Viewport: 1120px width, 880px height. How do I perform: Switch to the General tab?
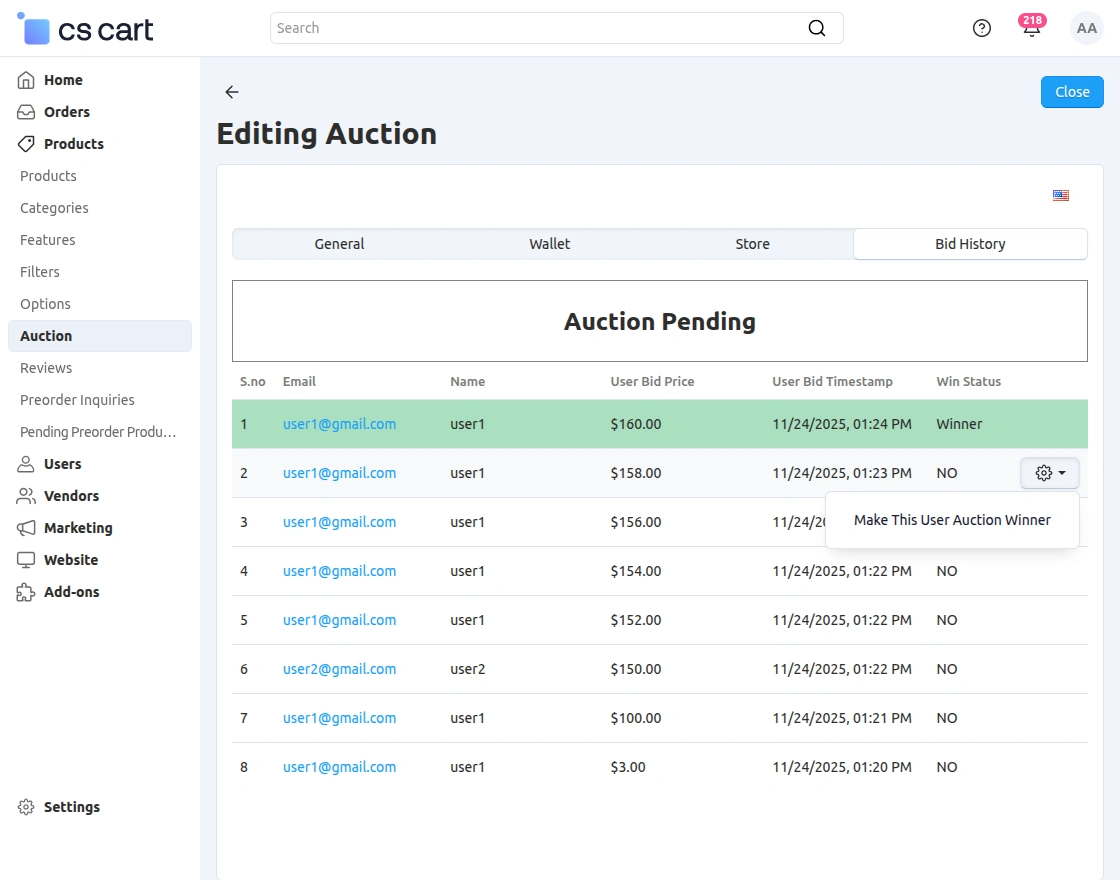point(339,244)
